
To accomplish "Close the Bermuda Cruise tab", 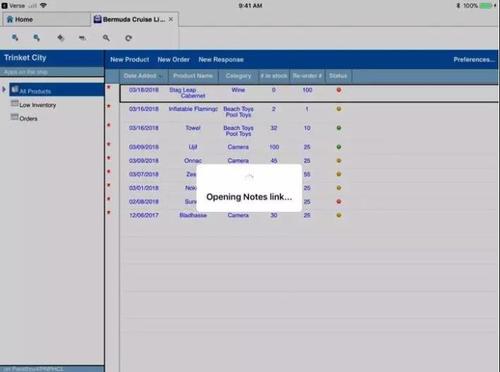I will point(171,19).
